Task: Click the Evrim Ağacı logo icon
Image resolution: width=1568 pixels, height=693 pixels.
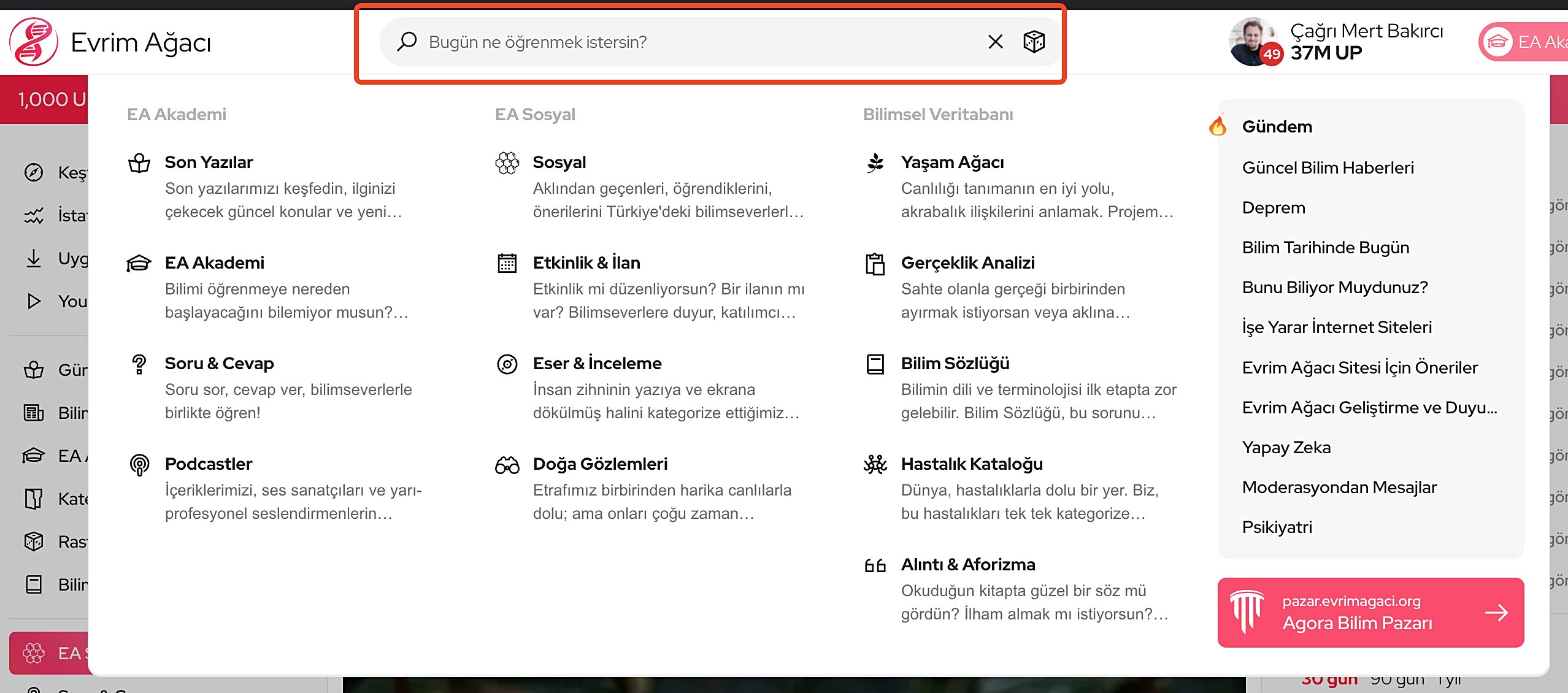Action: pyautogui.click(x=34, y=42)
